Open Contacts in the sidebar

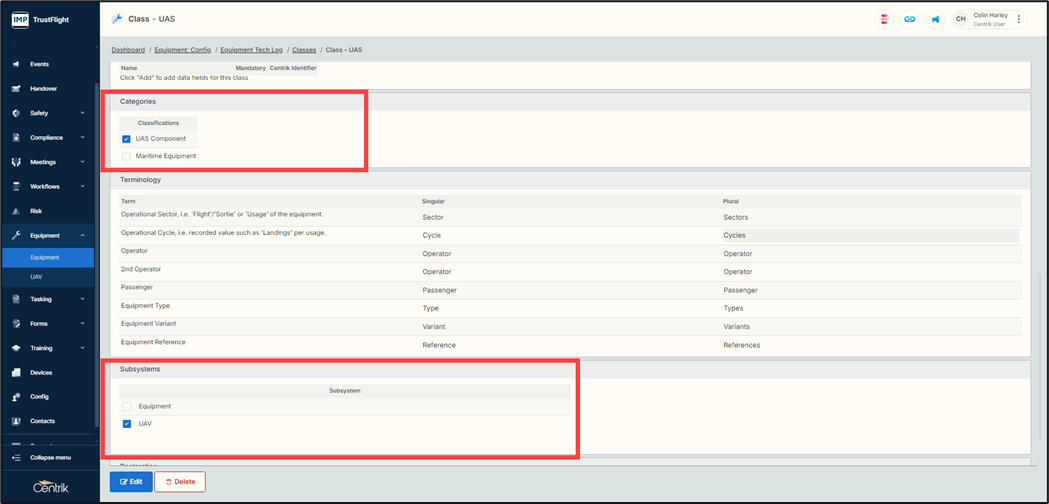pos(42,421)
